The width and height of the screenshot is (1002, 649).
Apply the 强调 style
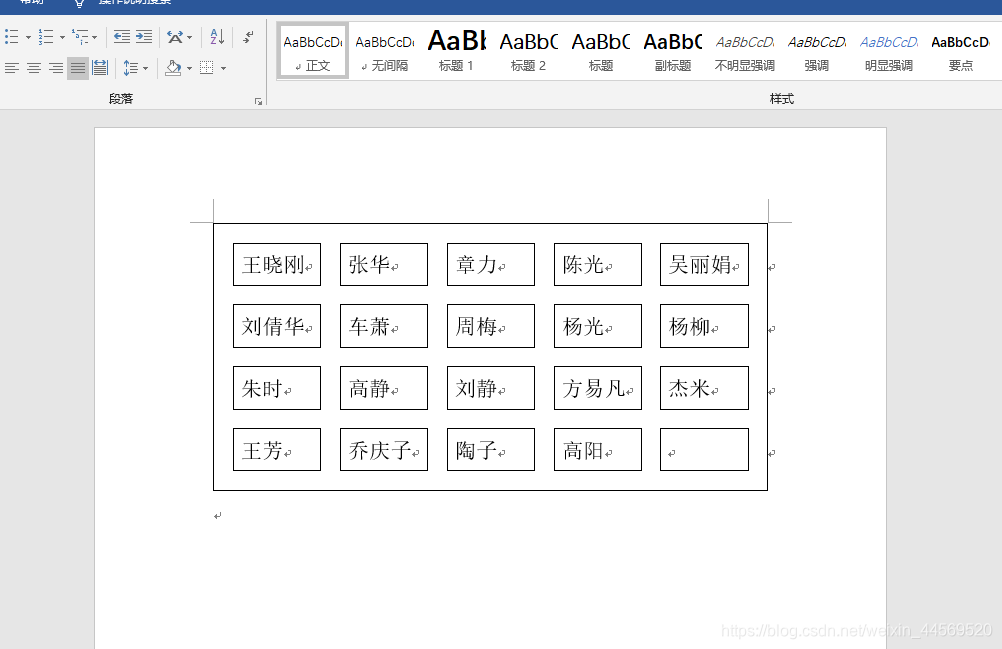tap(817, 52)
